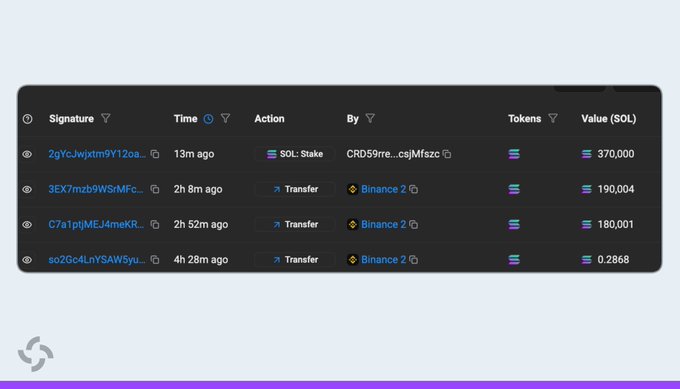Open the Tokens column filter
The image size is (680, 389).
[553, 118]
